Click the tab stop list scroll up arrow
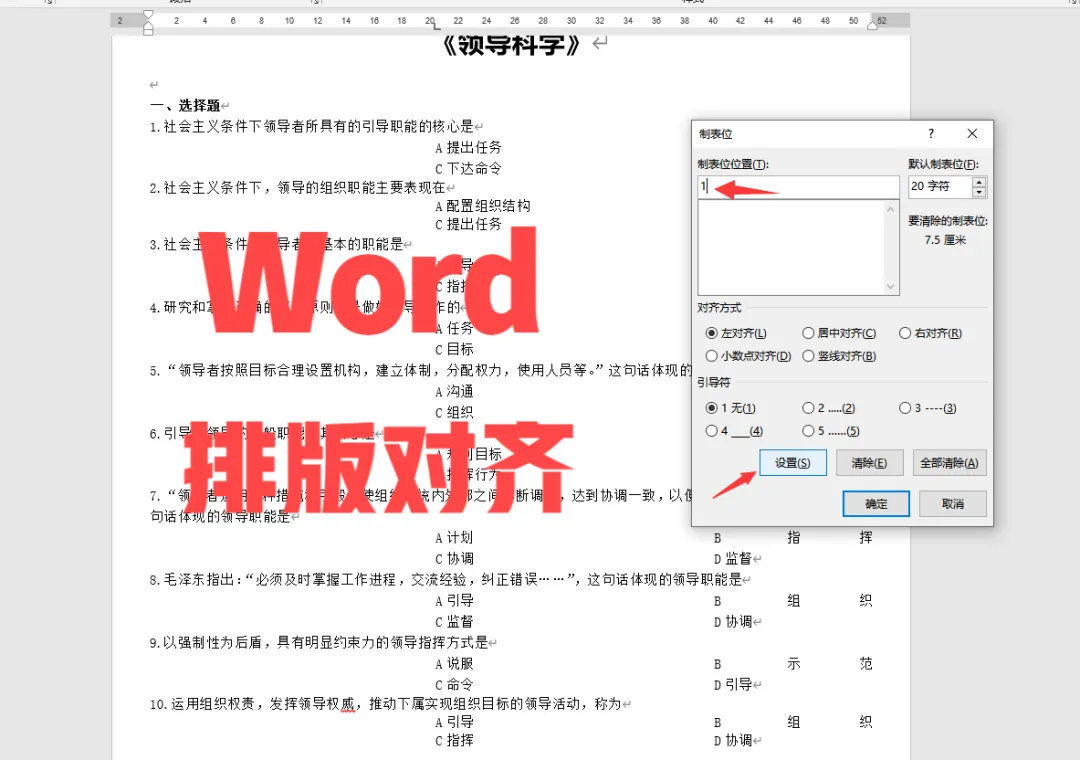Image resolution: width=1080 pixels, height=760 pixels. click(x=891, y=209)
